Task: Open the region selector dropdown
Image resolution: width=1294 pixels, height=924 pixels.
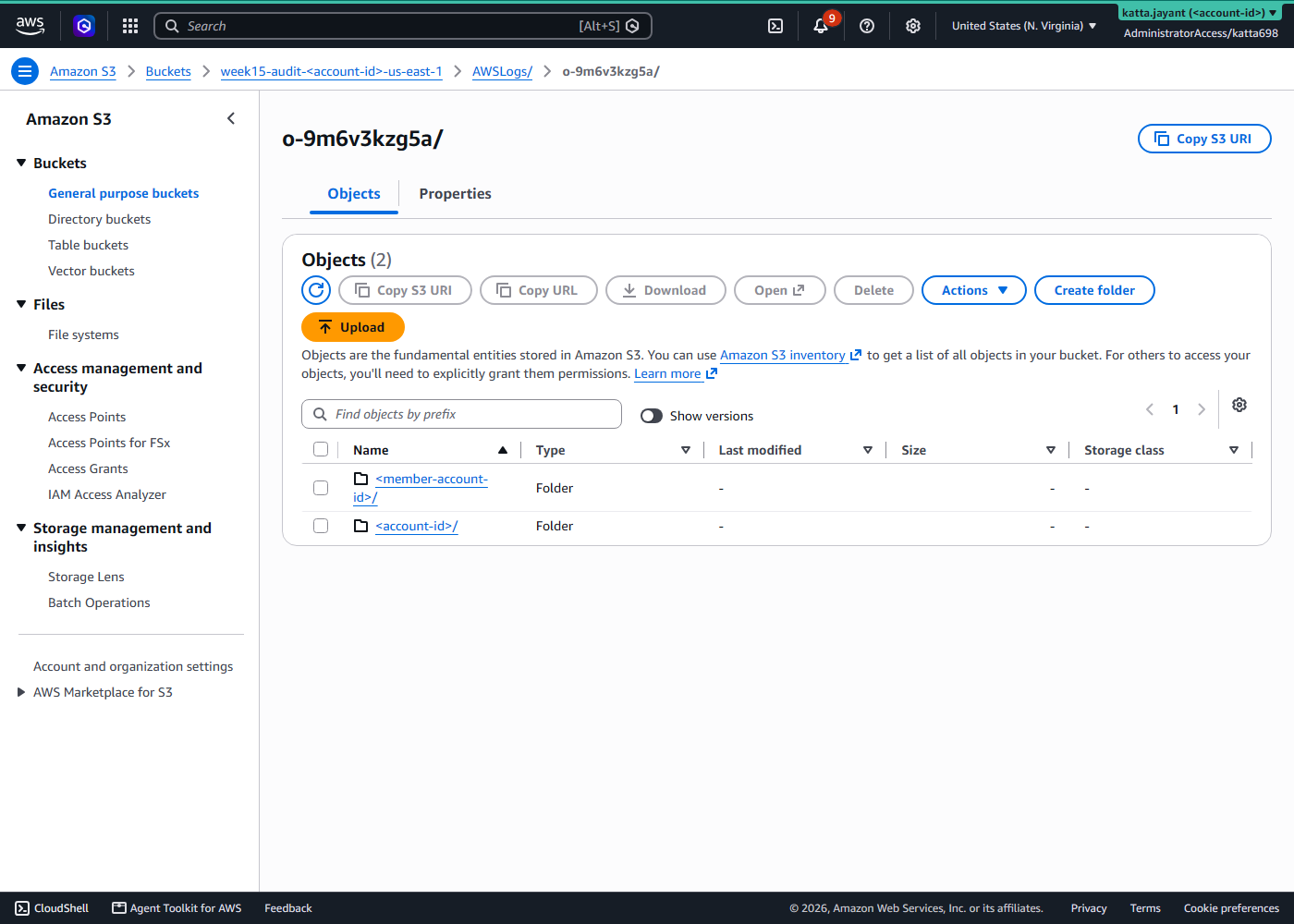Action: (x=1024, y=26)
